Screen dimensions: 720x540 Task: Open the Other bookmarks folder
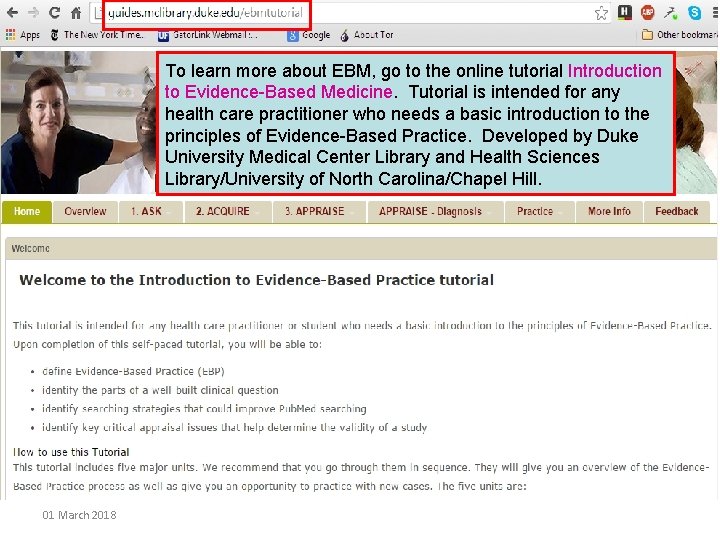coord(680,35)
